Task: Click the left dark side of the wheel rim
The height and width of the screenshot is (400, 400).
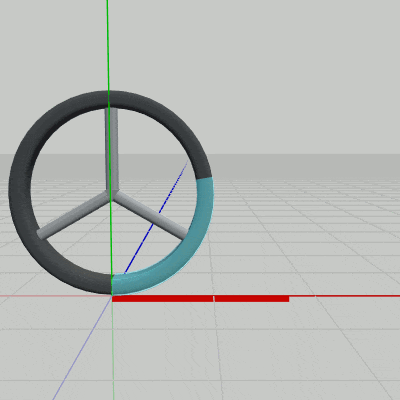Action: pyautogui.click(x=20, y=193)
